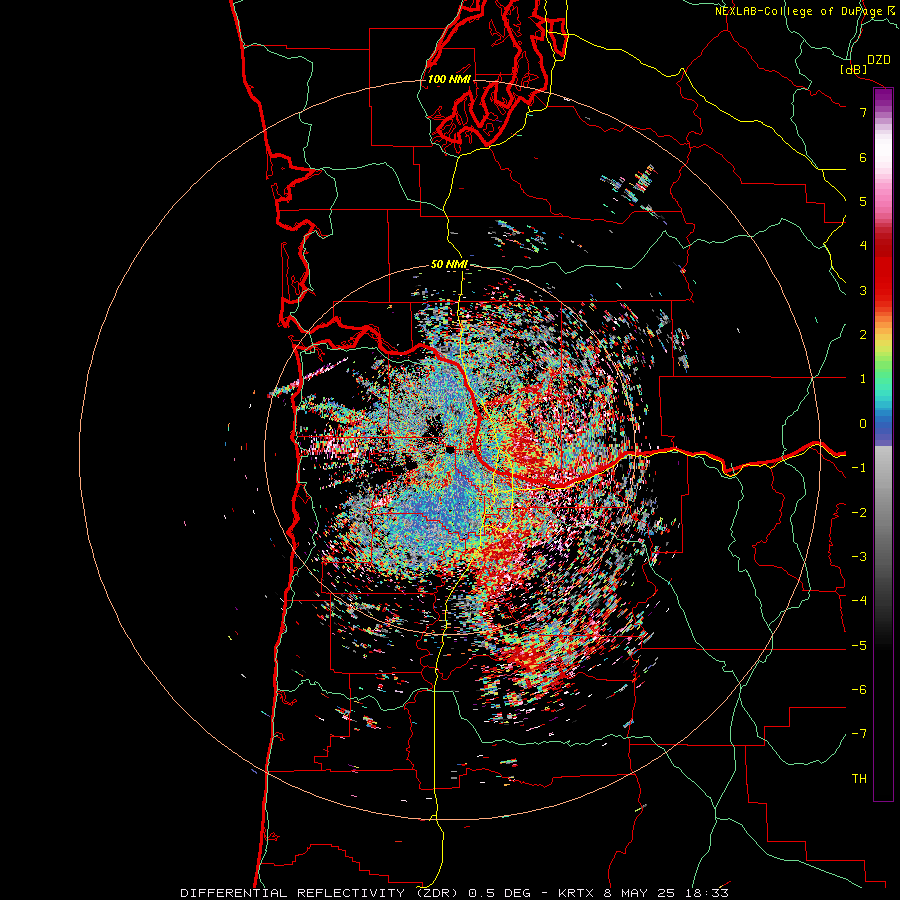
Task: Click the -6 dB scale label
Action: 859,690
